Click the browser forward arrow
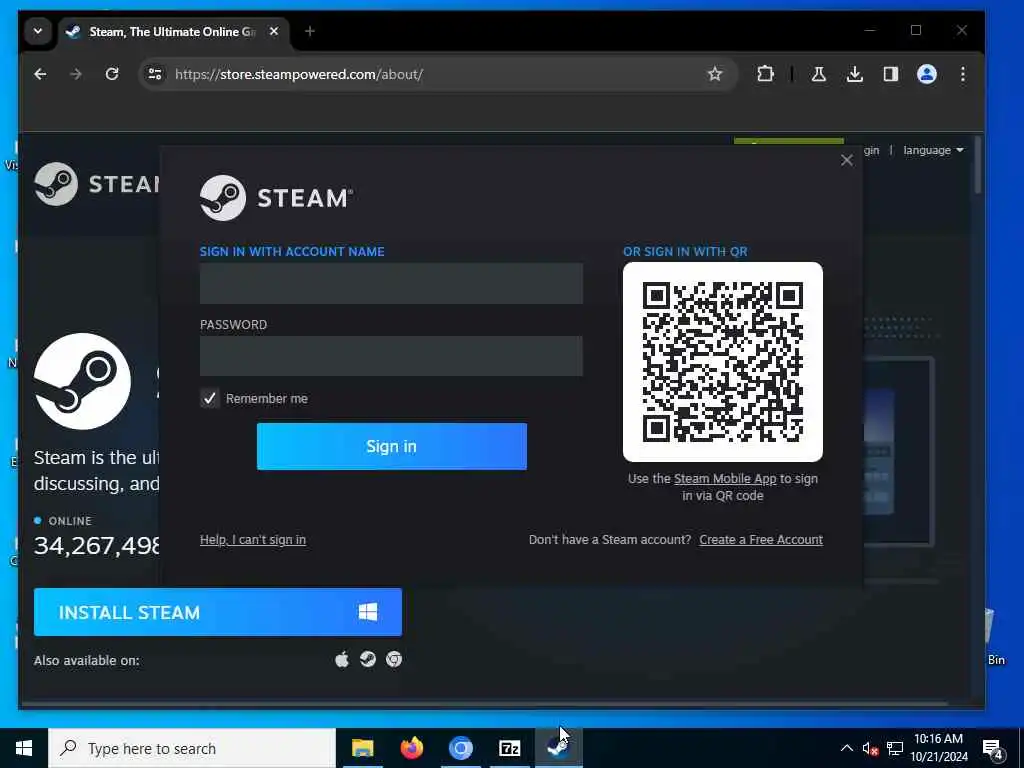The height and width of the screenshot is (768, 1024). [76, 74]
